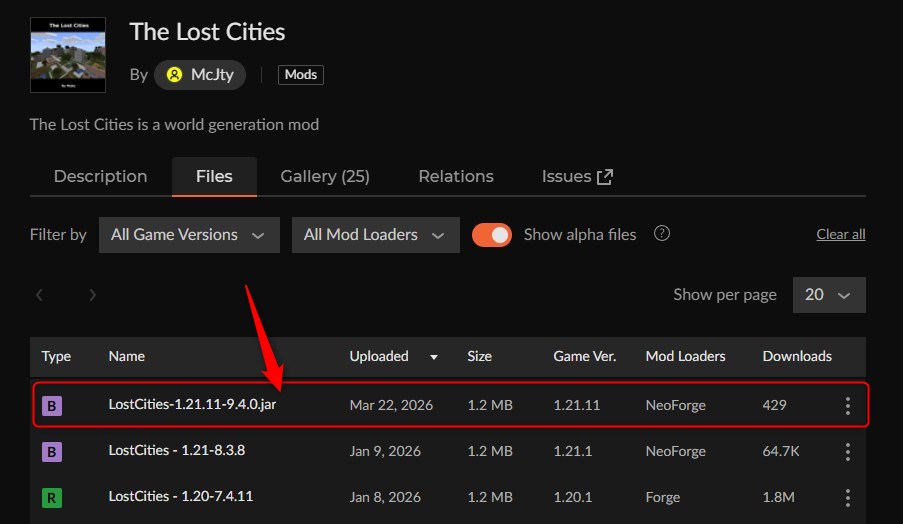Open options menu for LostCities-1.21.11-9.4.0.jar
903x524 pixels.
[x=848, y=406]
